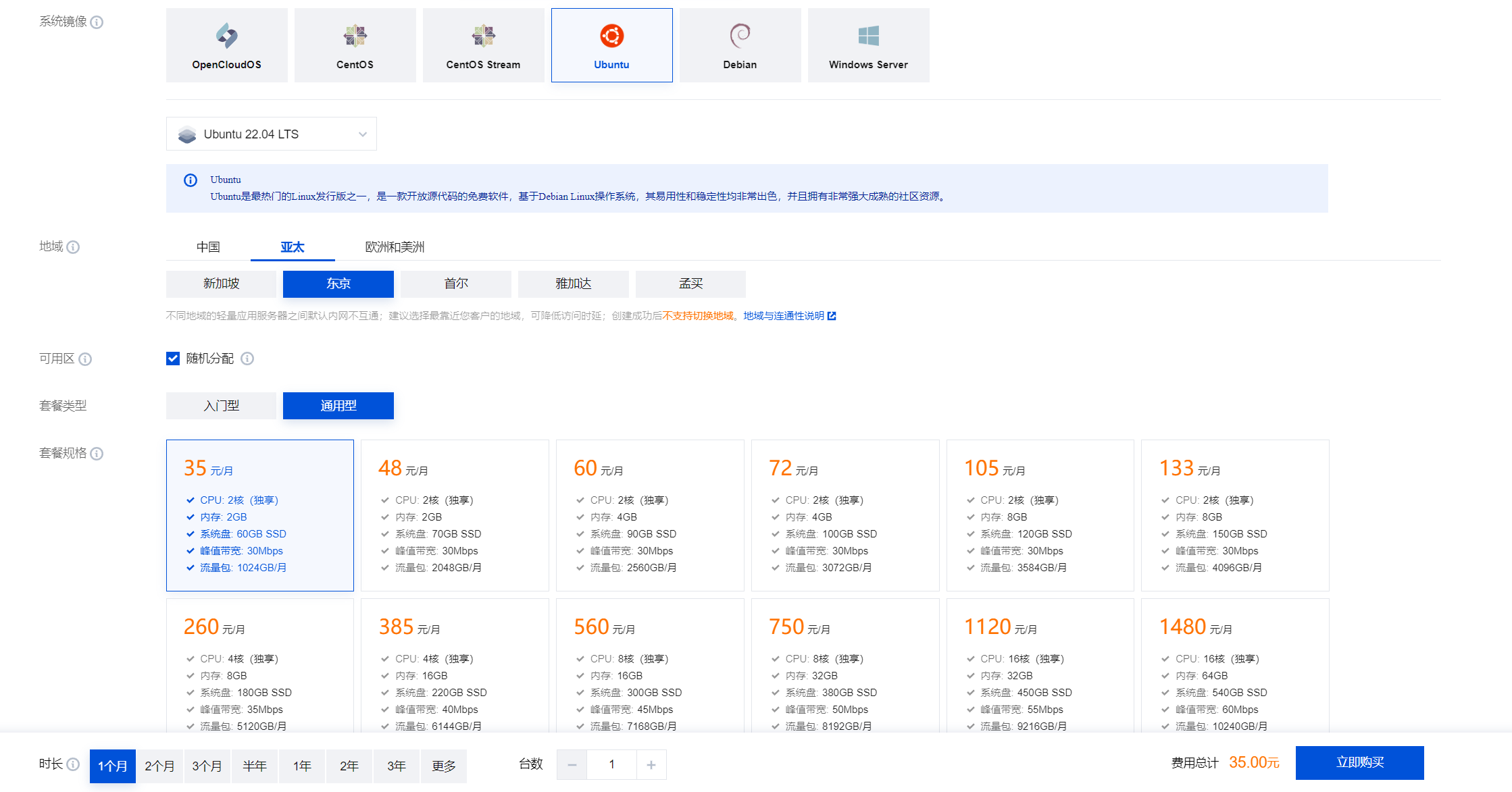This screenshot has height=792, width=1512.
Task: Switch to the 中国 region tab
Action: 208,247
